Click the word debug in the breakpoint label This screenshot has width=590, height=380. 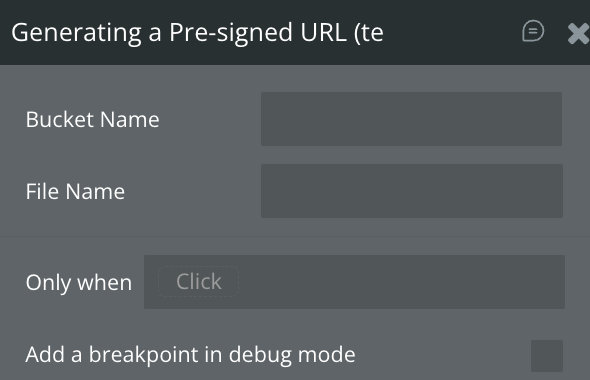[260, 355]
